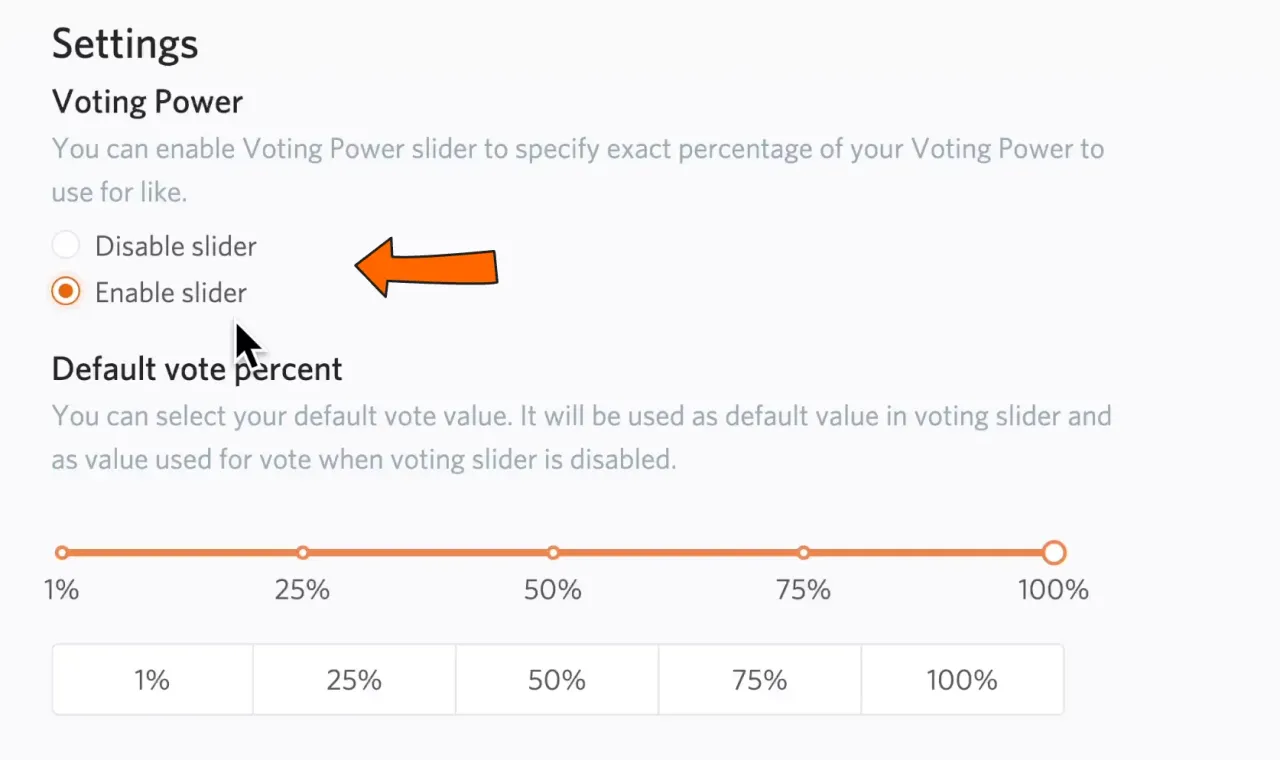Click the 50% dot on slider track

[x=553, y=553]
